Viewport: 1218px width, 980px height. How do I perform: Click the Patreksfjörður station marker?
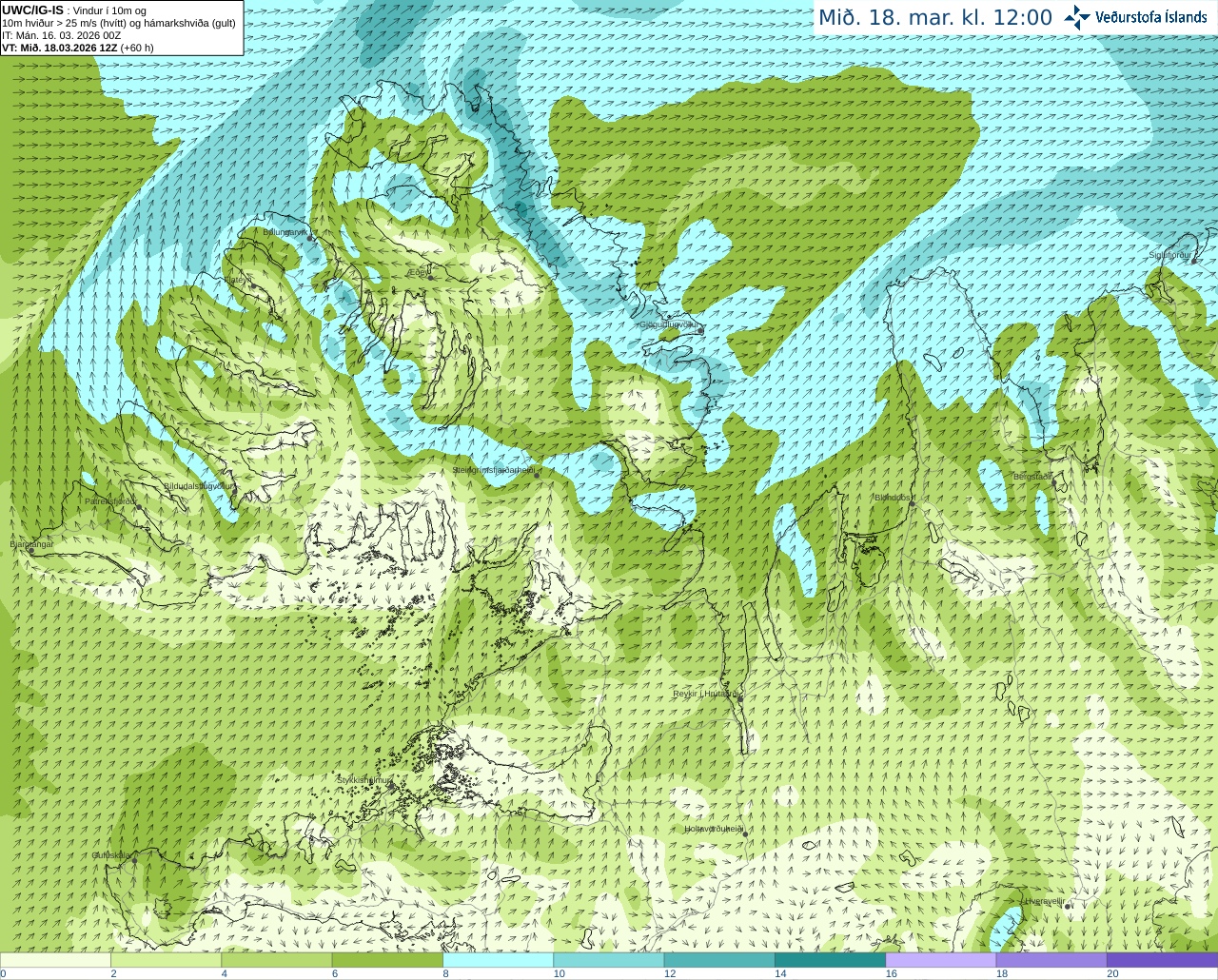tap(139, 507)
